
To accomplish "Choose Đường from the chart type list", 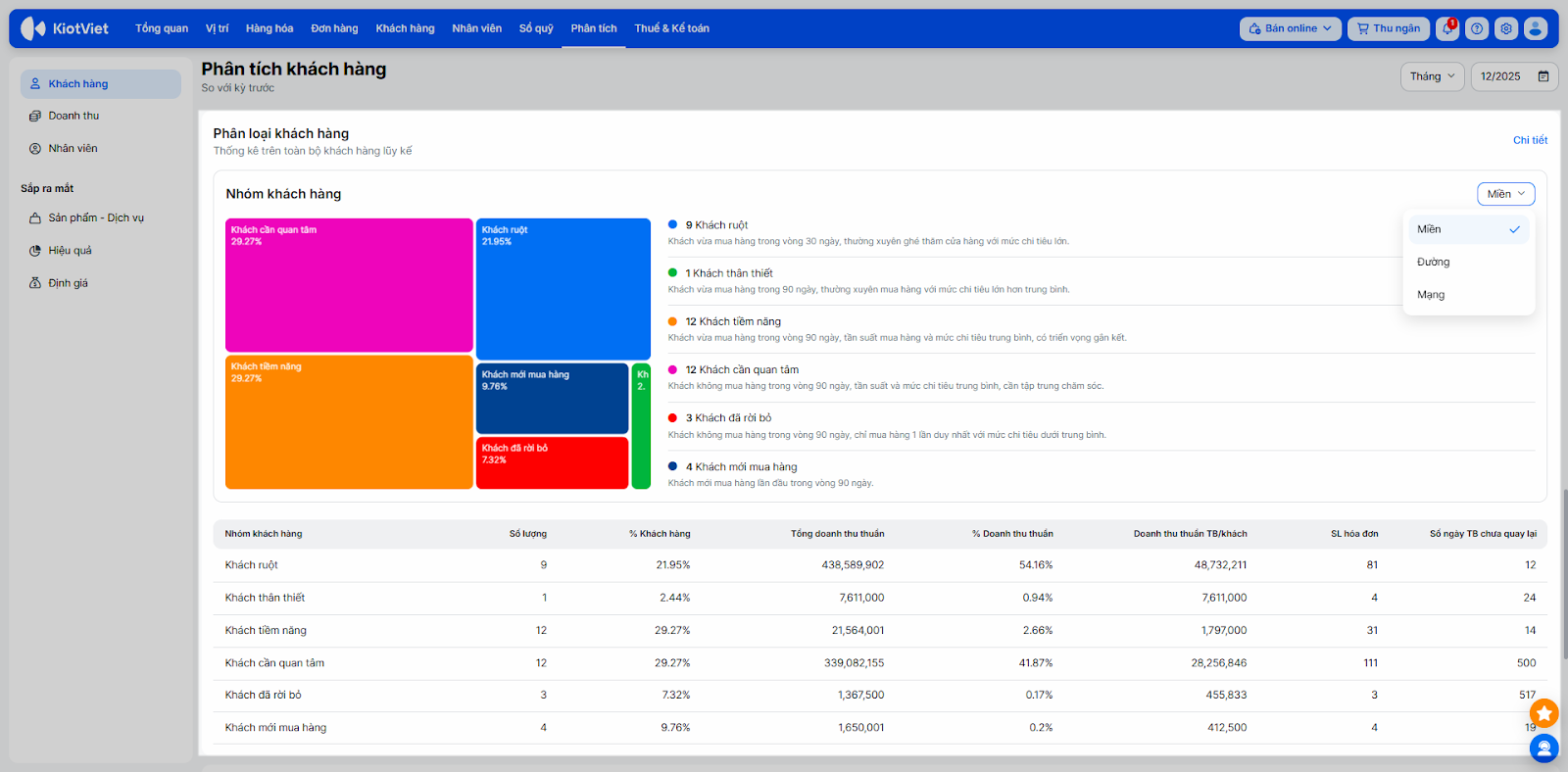I will click(1467, 263).
